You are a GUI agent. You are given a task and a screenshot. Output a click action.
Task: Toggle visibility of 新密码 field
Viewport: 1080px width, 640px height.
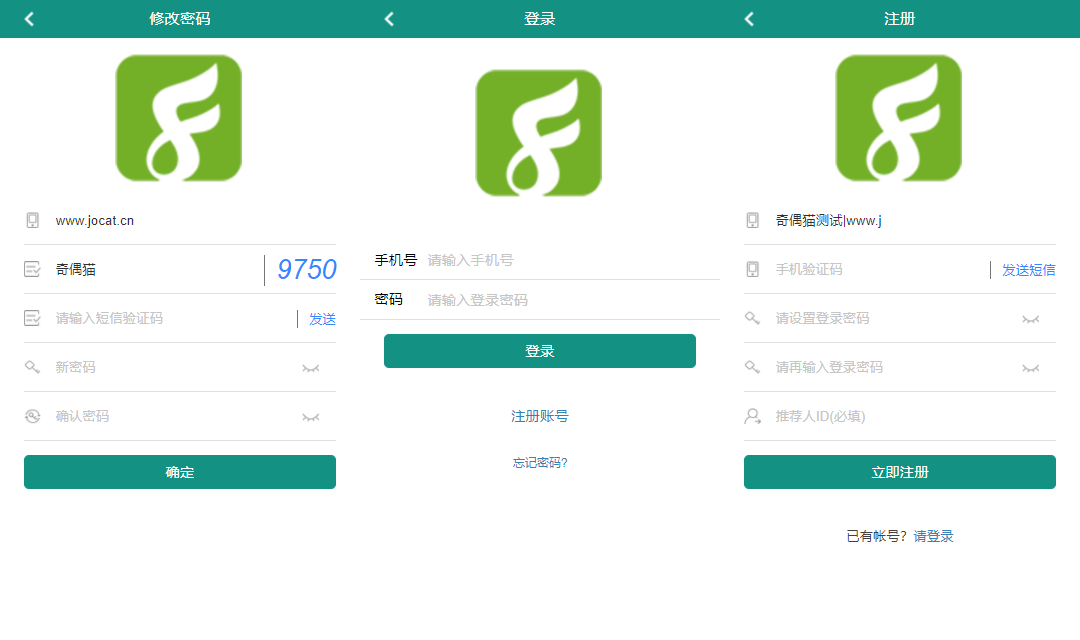311,369
